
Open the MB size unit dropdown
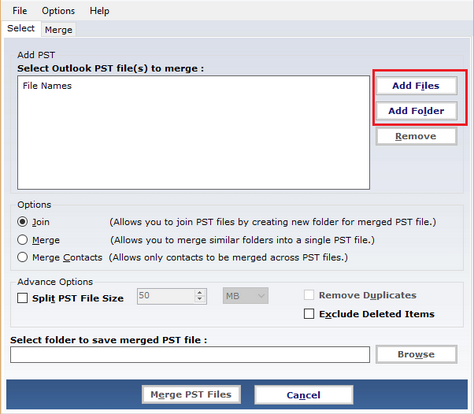246,296
